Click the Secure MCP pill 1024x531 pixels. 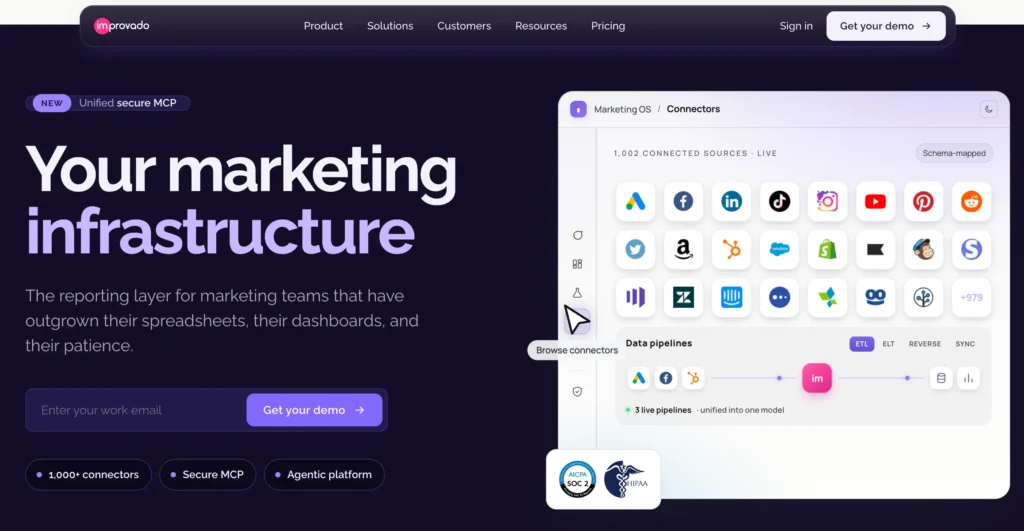point(207,475)
